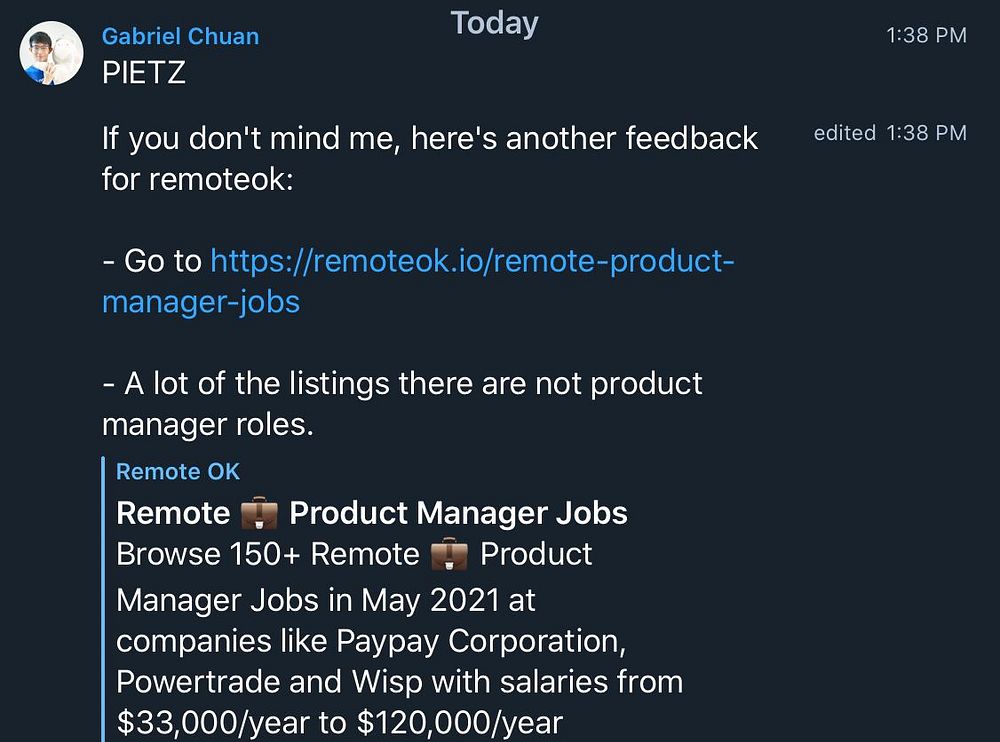Click the "$33,000/year to $120,000/year" salary text
The image size is (1000, 742).
340,721
